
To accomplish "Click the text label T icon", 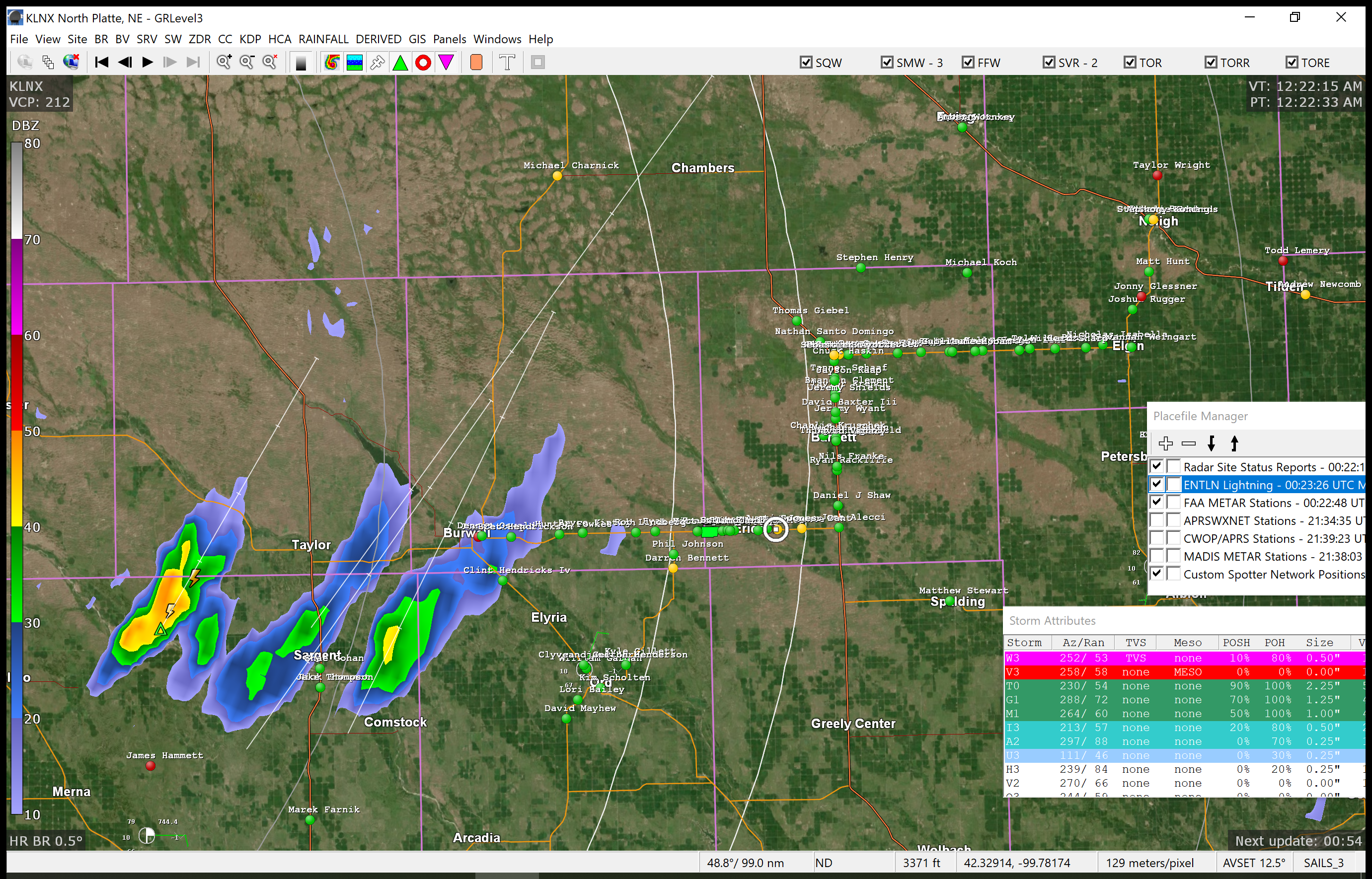I will coord(507,62).
